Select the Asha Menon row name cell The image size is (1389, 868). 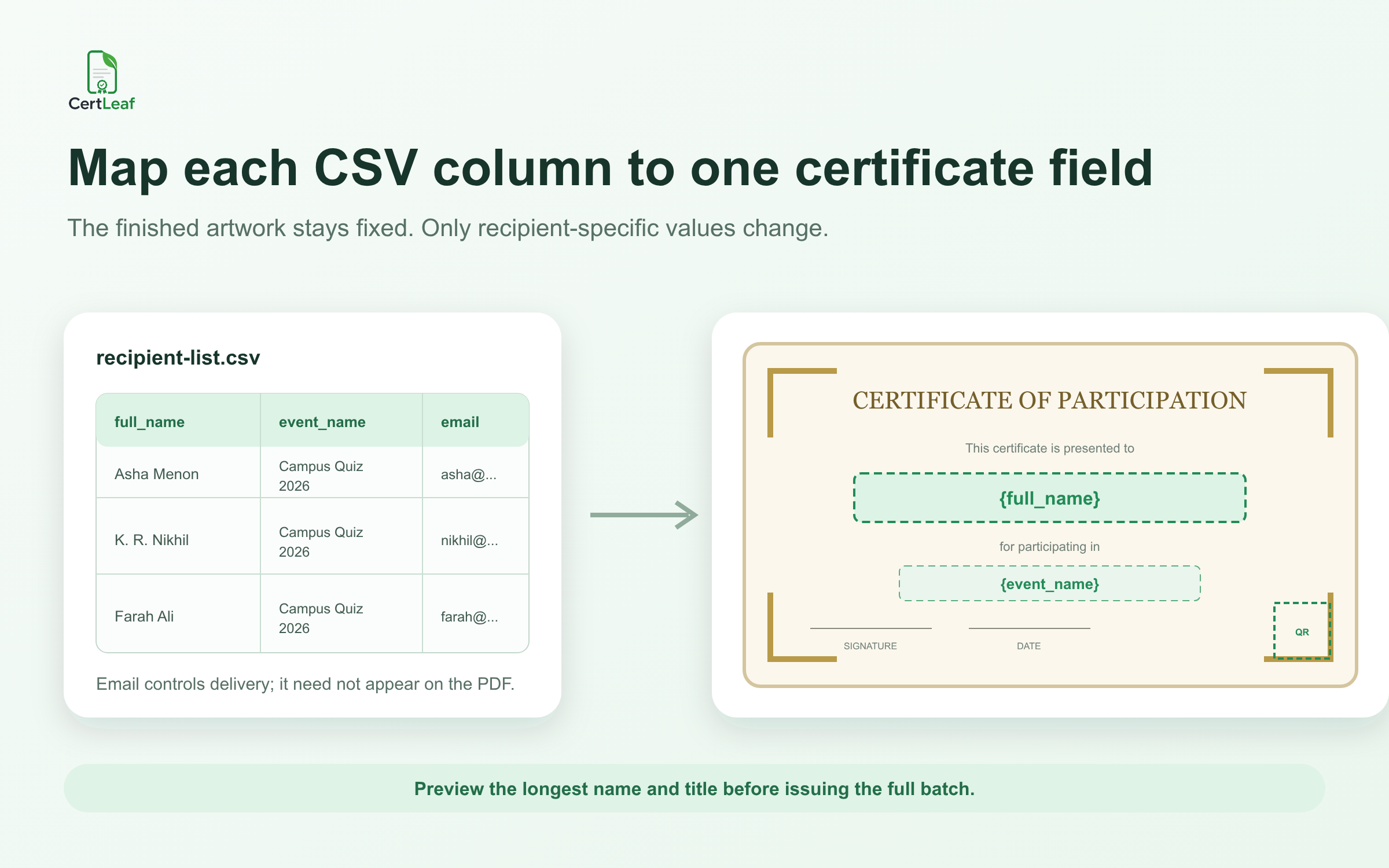[178, 473]
